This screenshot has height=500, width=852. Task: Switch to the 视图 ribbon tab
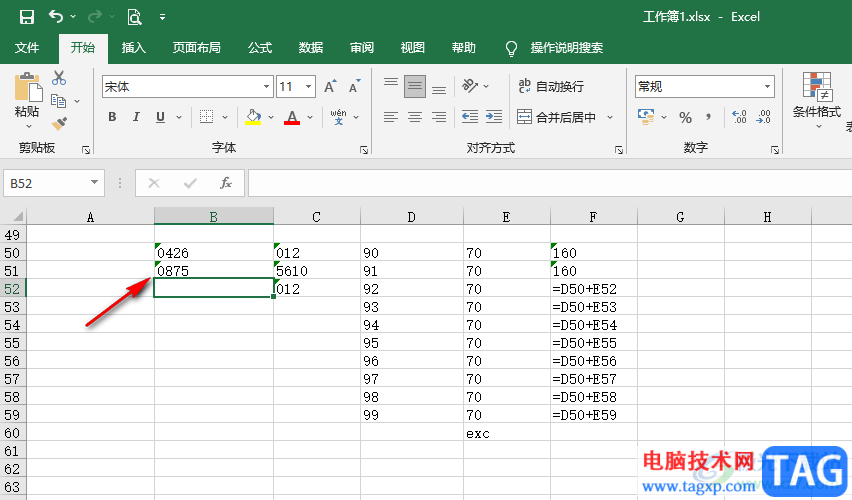click(412, 48)
